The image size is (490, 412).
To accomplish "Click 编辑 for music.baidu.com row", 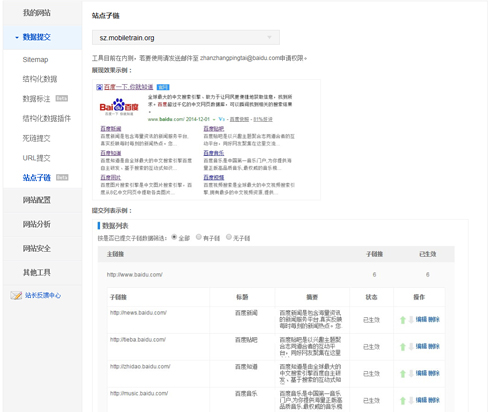I will coord(421,400).
